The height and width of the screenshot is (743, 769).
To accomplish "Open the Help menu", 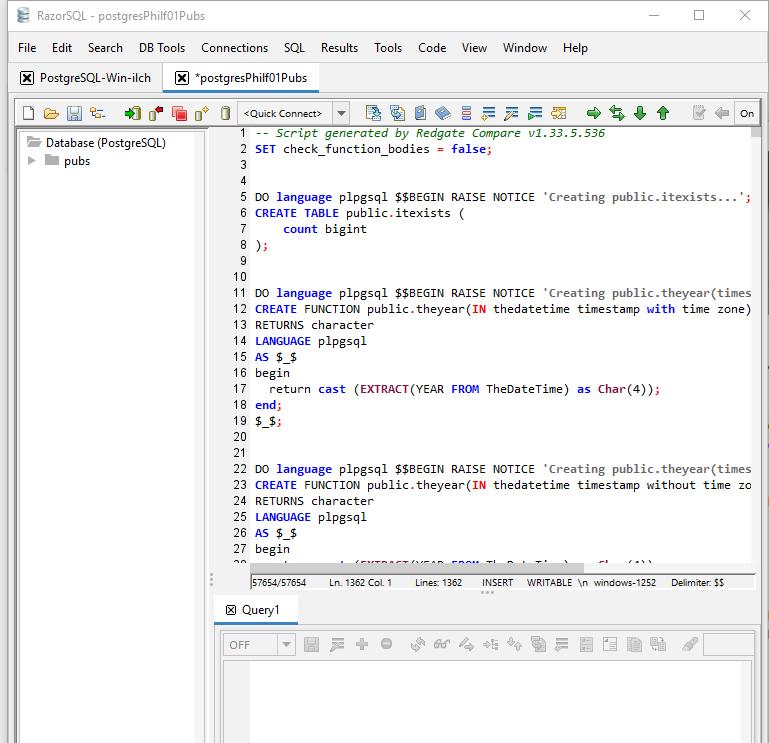I will (x=575, y=48).
